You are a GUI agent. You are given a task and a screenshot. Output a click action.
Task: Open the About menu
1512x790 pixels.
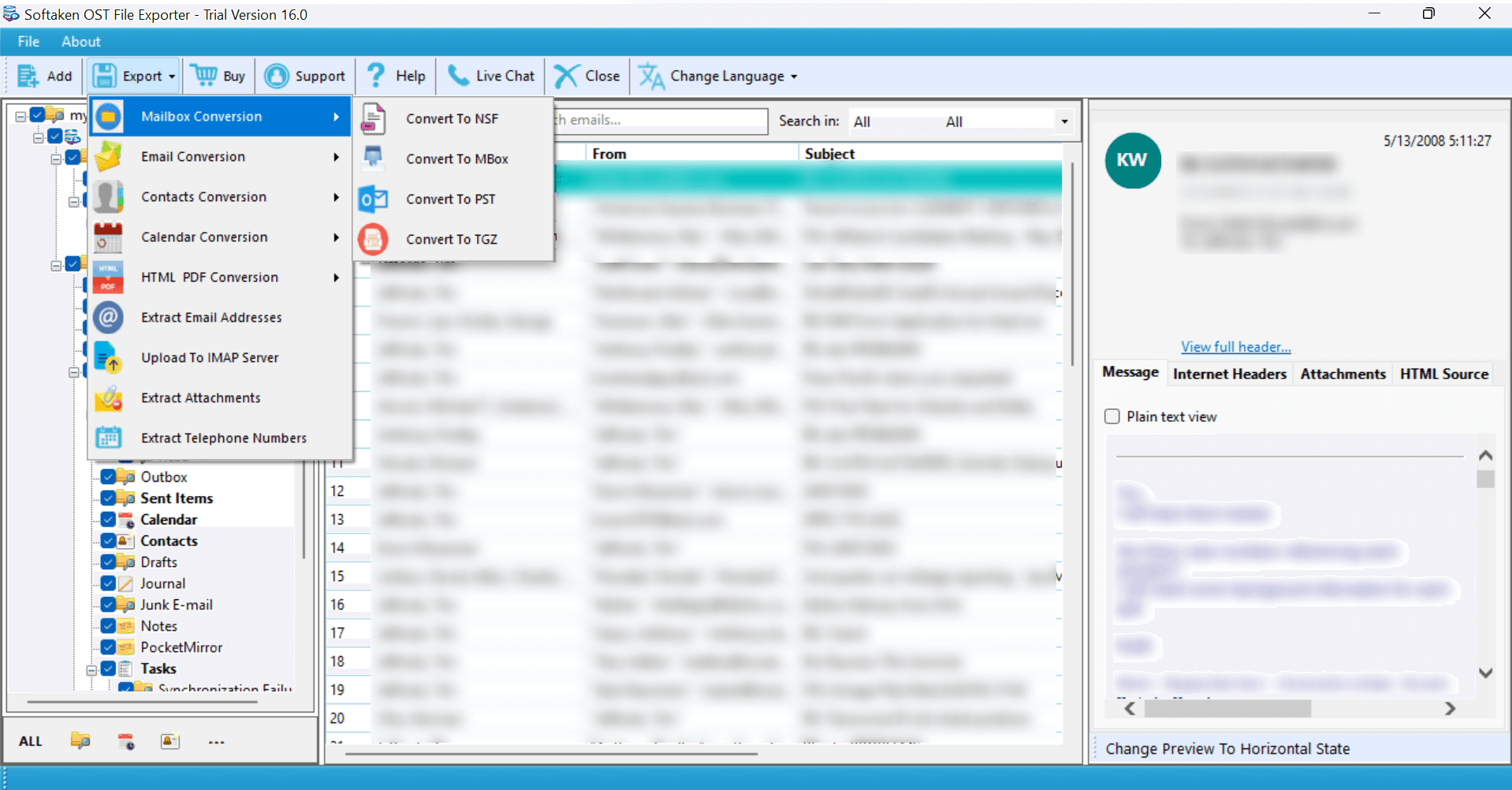pyautogui.click(x=81, y=42)
